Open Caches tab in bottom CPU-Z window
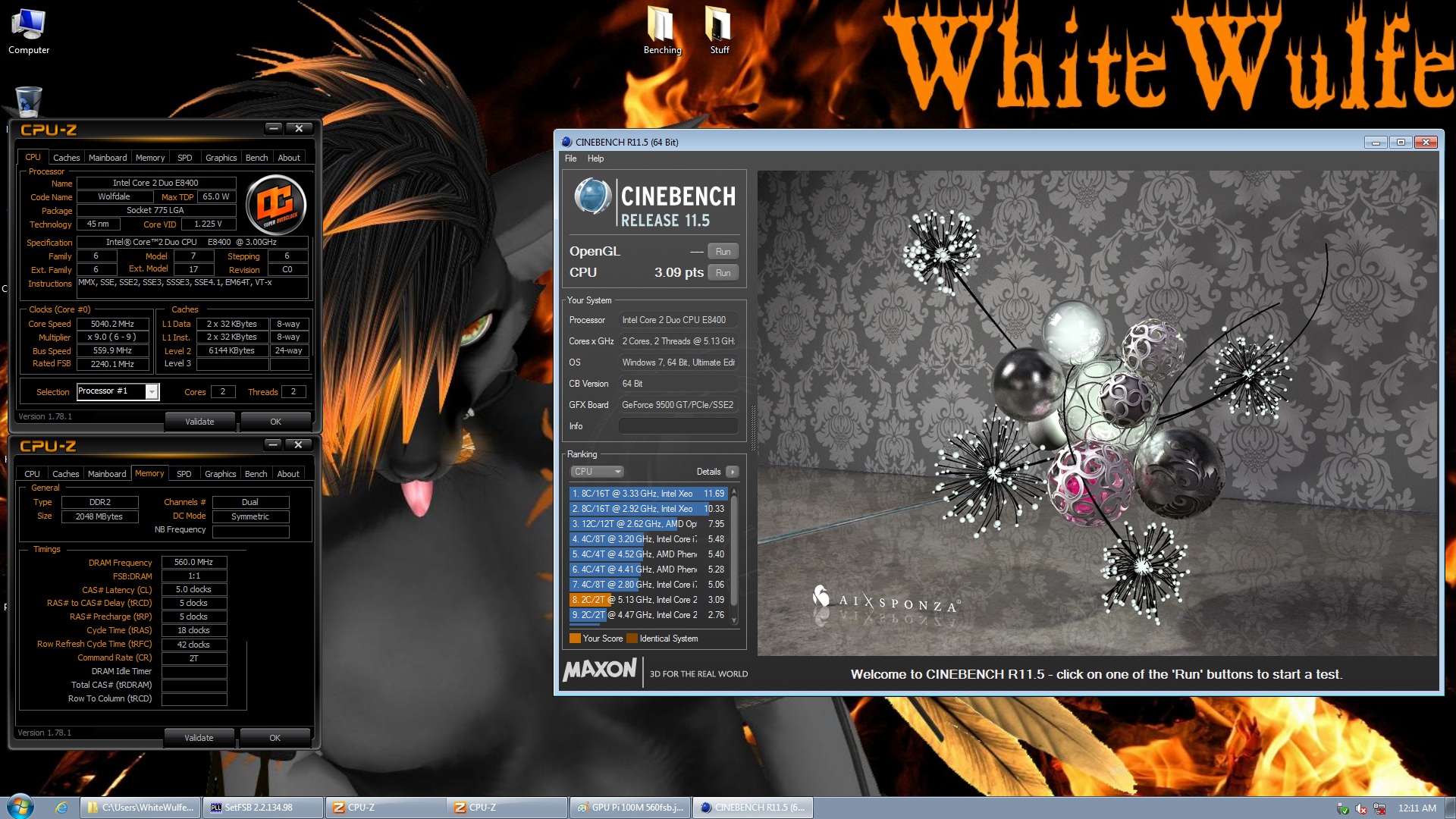1456x819 pixels. coord(65,474)
